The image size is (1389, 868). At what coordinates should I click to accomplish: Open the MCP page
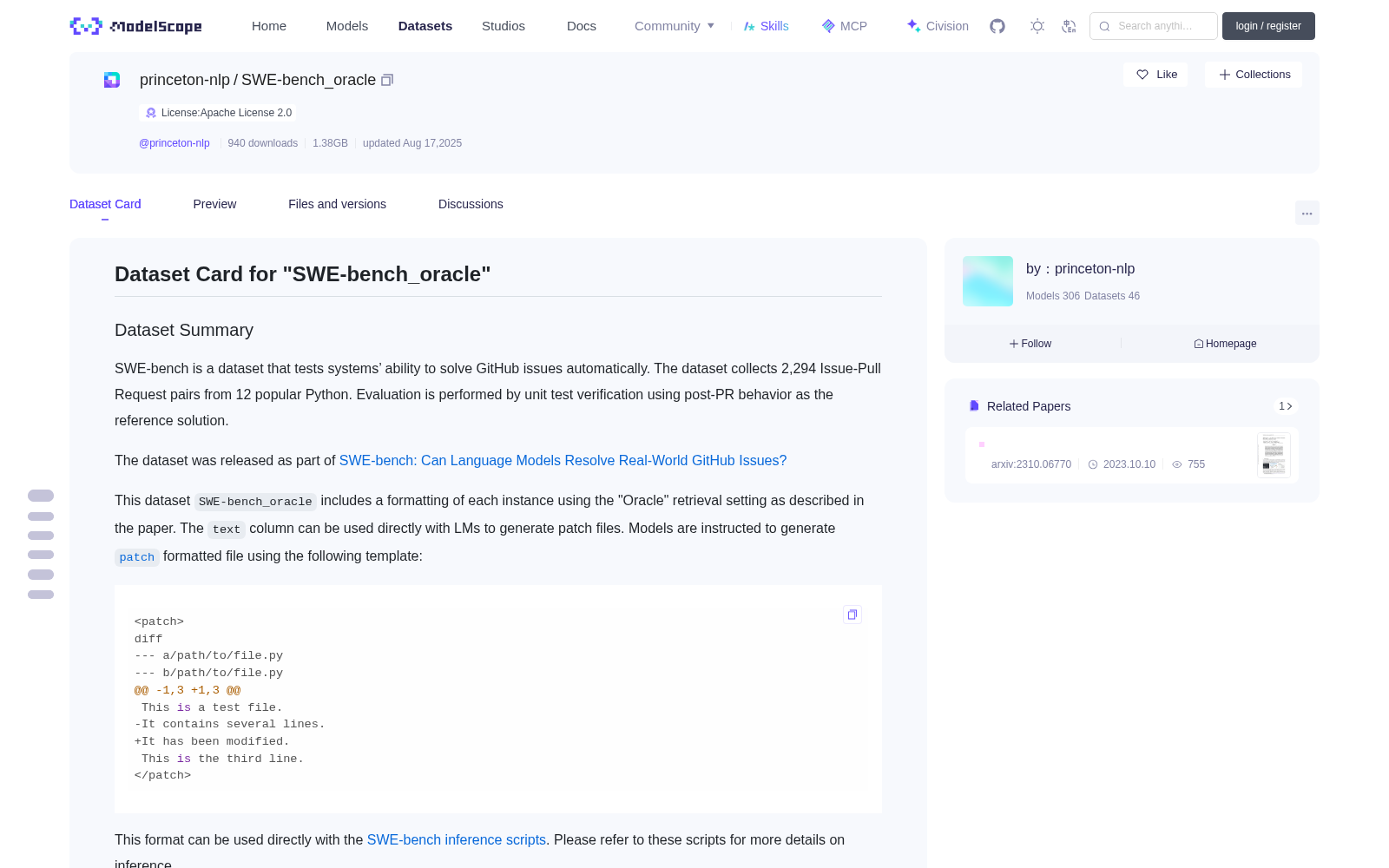[x=845, y=26]
